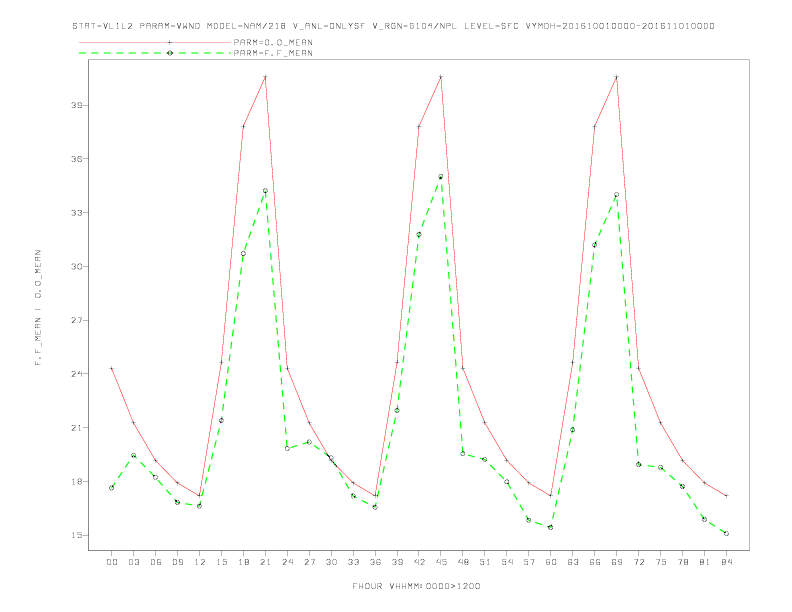This screenshot has height=612, width=792.
Task: Click the green circle marker at hour 48
Action: (463, 453)
